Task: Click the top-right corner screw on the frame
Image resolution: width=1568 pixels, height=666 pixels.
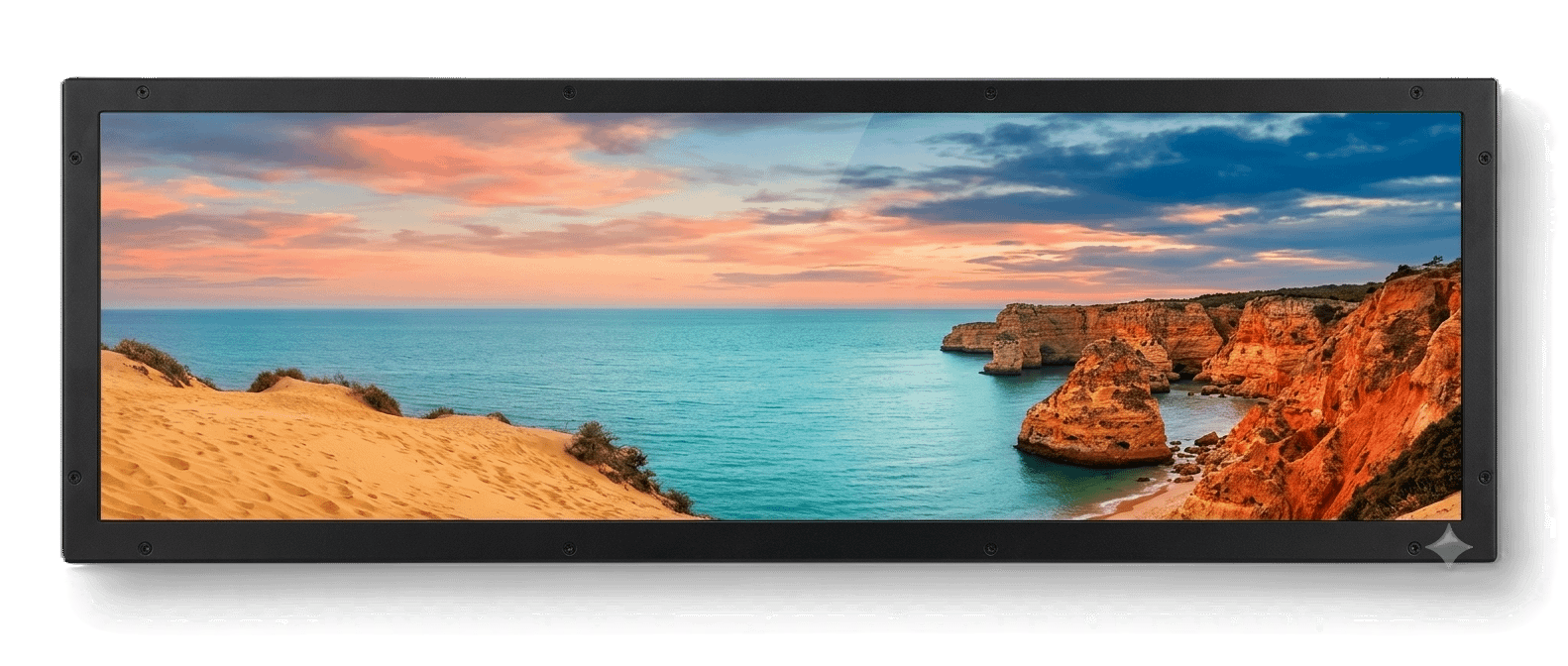Action: point(1415,92)
